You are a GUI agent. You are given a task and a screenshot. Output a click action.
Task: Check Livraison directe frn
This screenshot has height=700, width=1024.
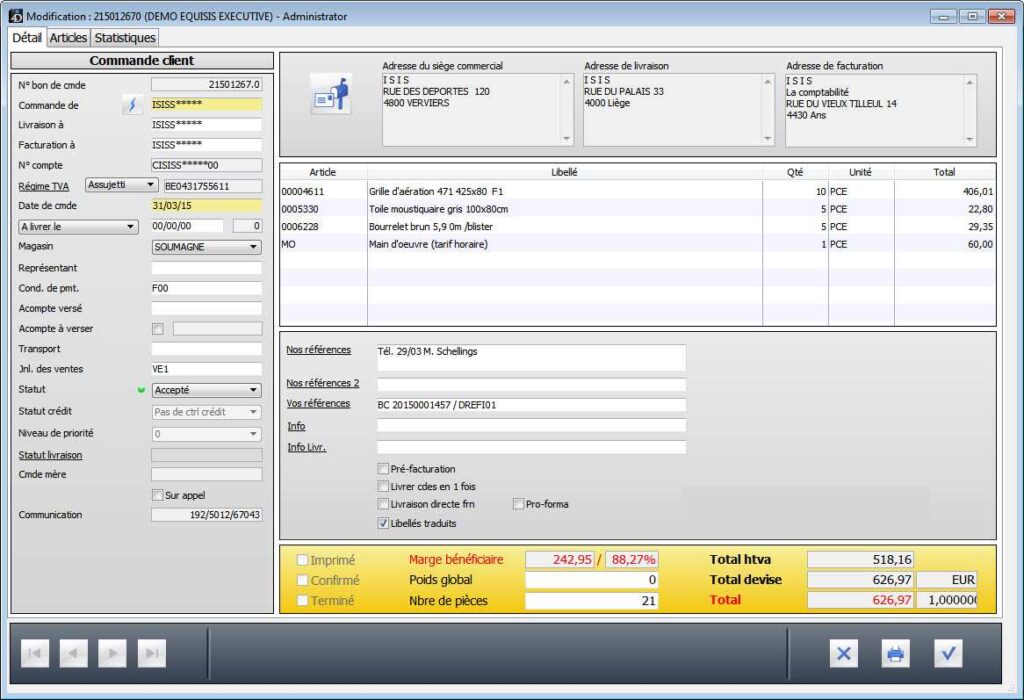click(x=383, y=504)
